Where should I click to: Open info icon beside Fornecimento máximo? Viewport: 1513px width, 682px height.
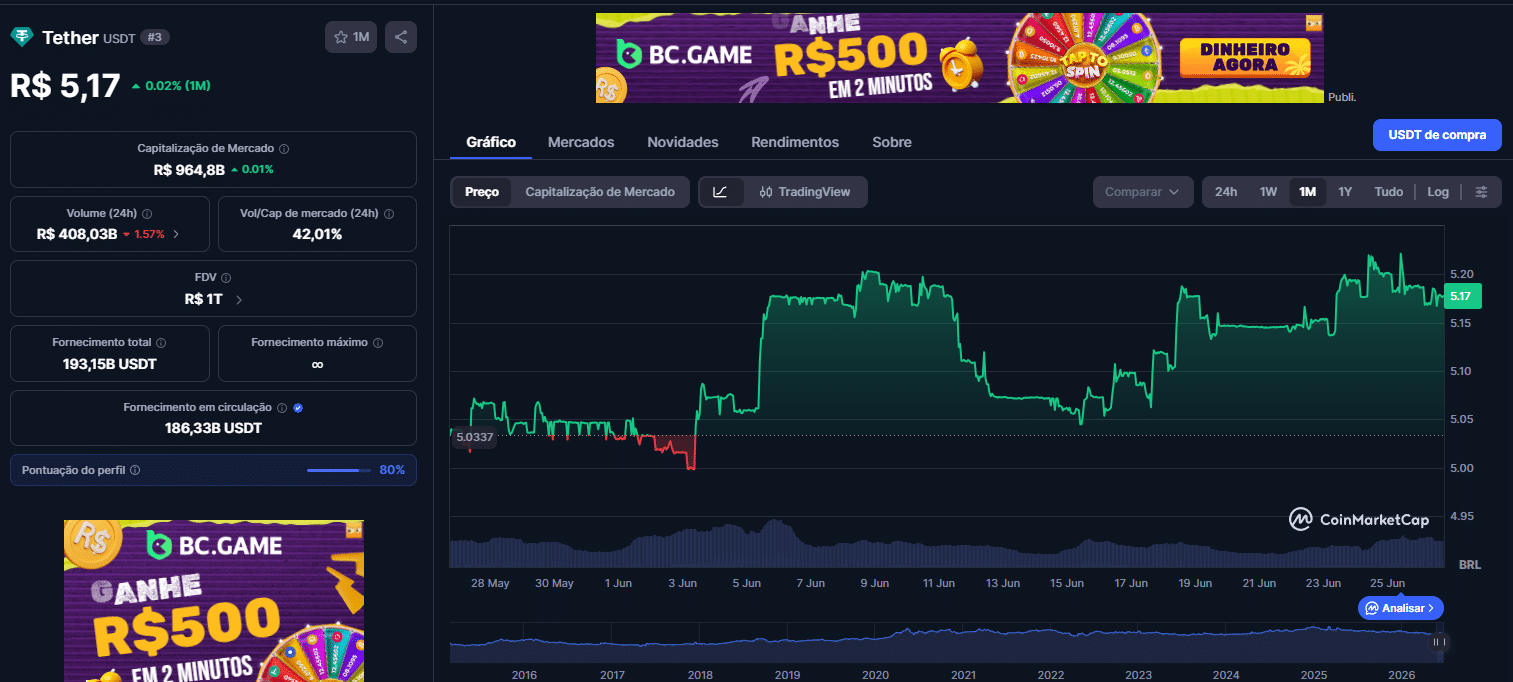pyautogui.click(x=377, y=342)
